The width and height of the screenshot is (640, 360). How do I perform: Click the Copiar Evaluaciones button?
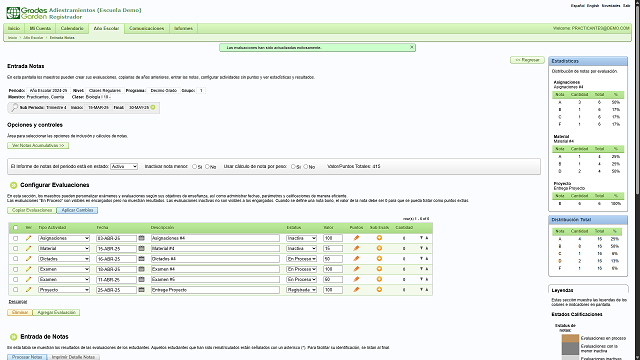tap(32, 210)
